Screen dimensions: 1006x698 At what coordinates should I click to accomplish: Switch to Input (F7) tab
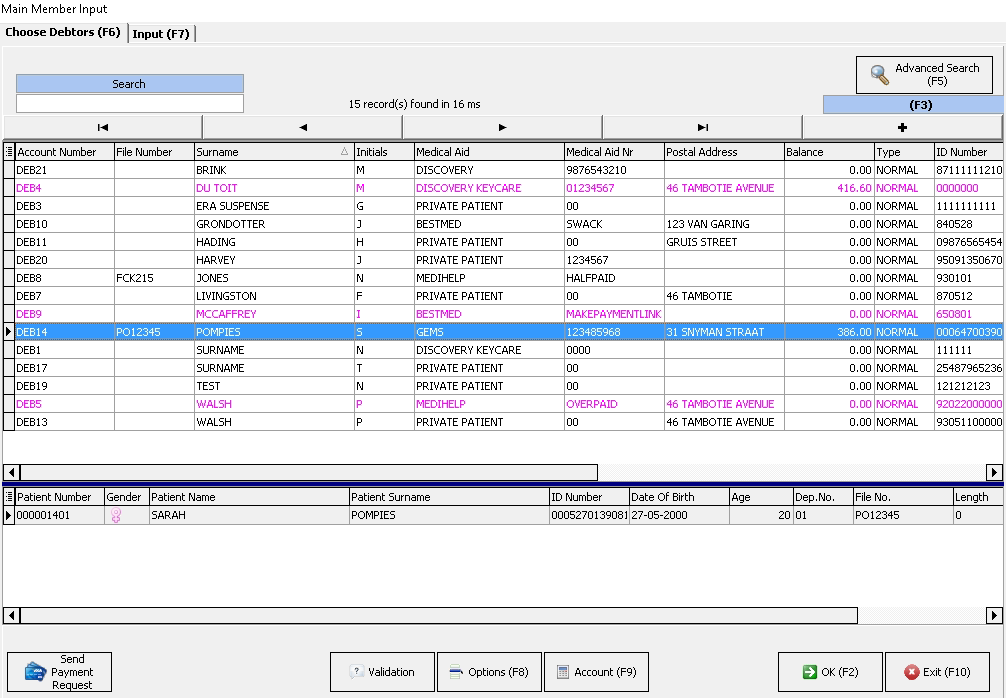coord(161,34)
